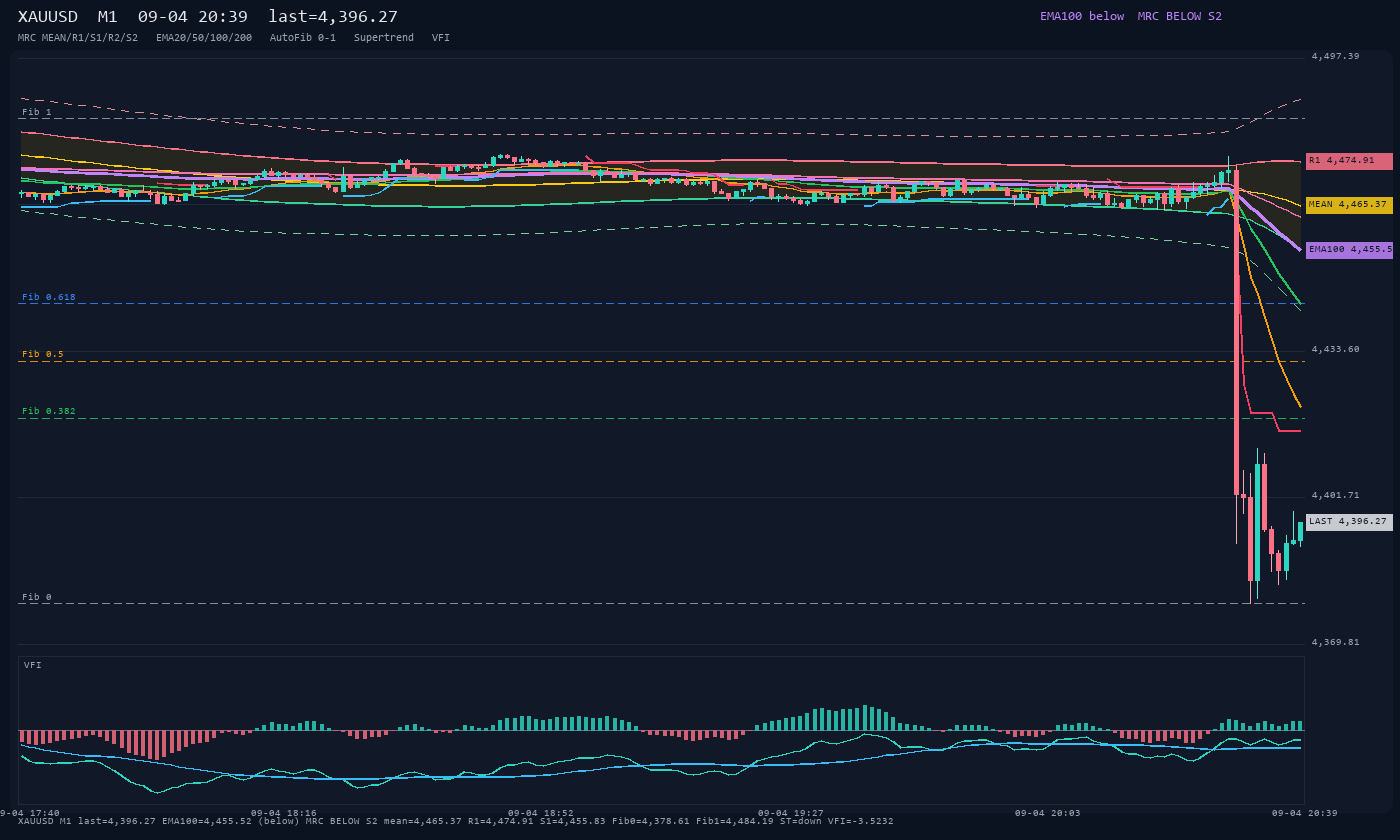Select the 'MRC BELOW S2' status text
The width and height of the screenshot is (1400, 840).
[x=1180, y=16]
